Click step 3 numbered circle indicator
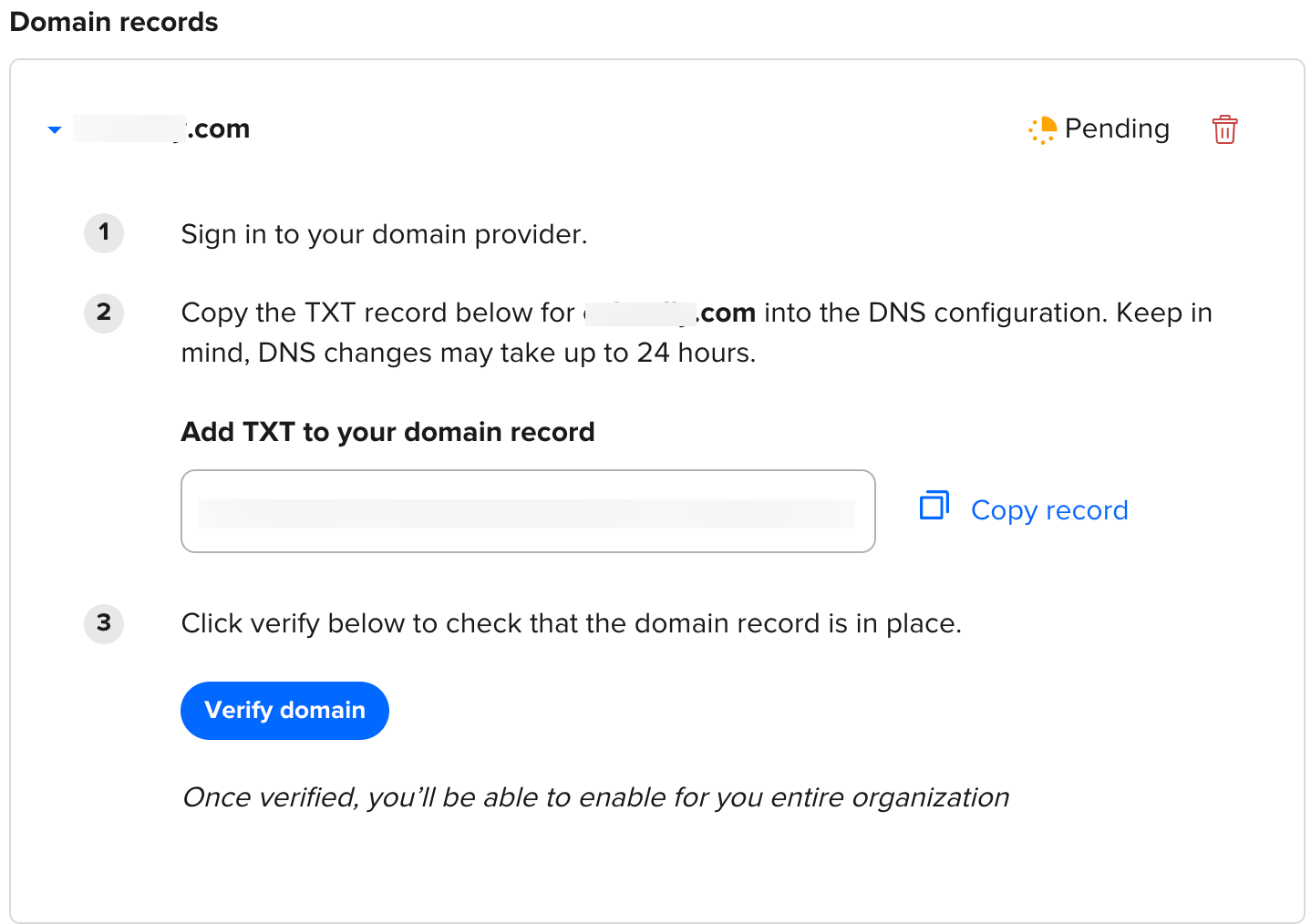The width and height of the screenshot is (1311, 924). [x=103, y=624]
